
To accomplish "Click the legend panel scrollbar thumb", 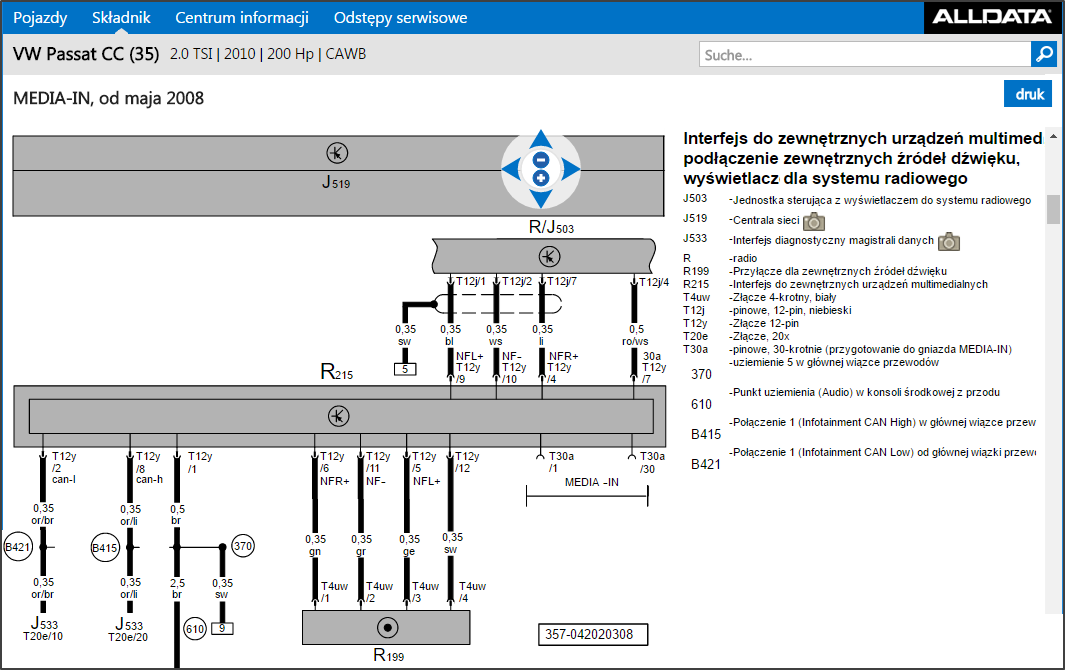I will click(1053, 209).
